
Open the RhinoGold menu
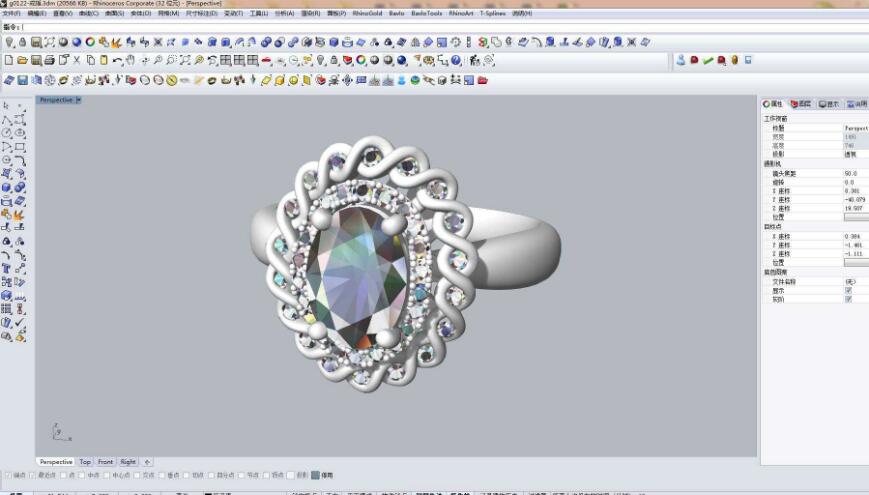[x=367, y=13]
